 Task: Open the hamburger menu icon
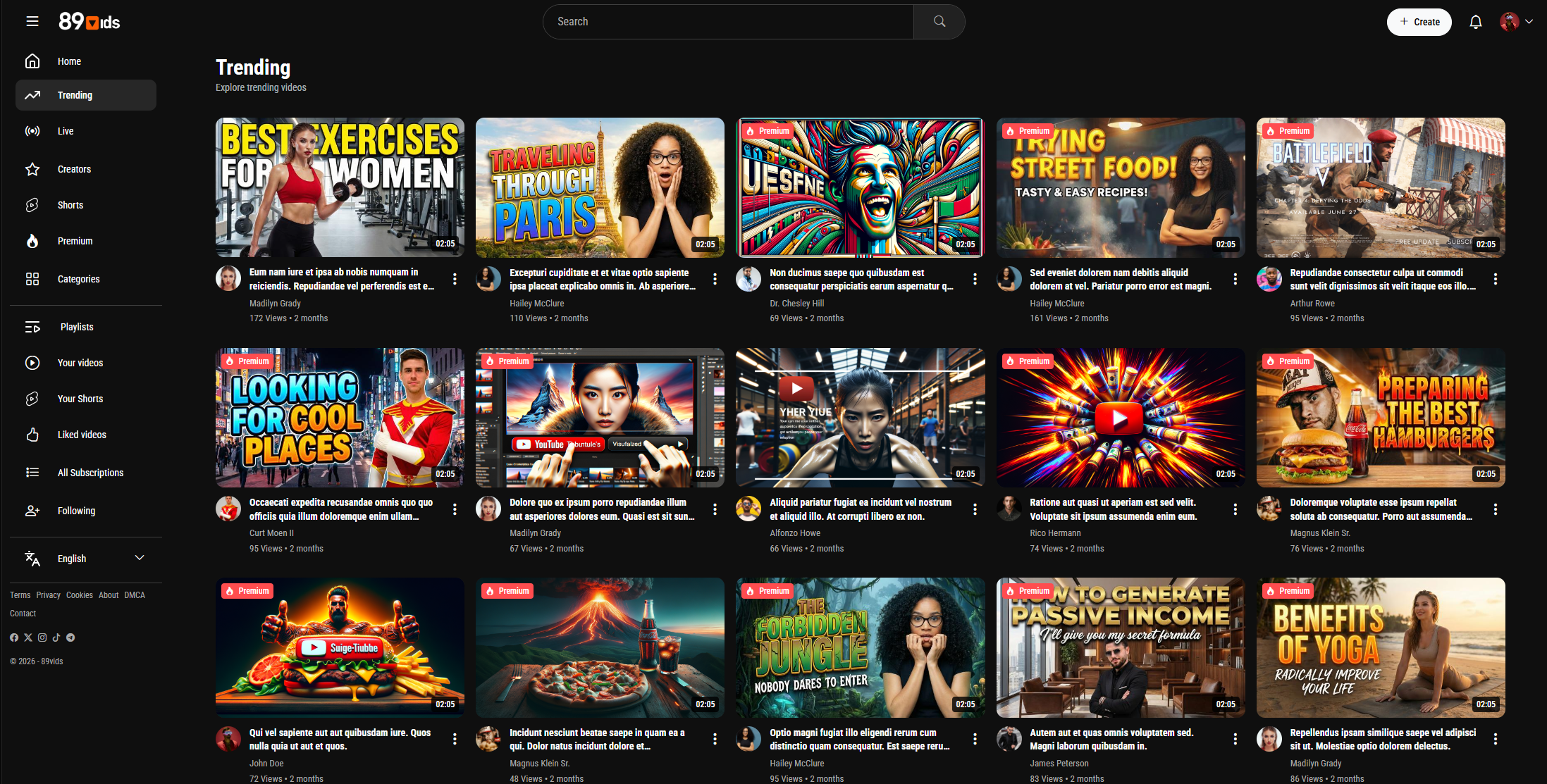click(x=32, y=21)
